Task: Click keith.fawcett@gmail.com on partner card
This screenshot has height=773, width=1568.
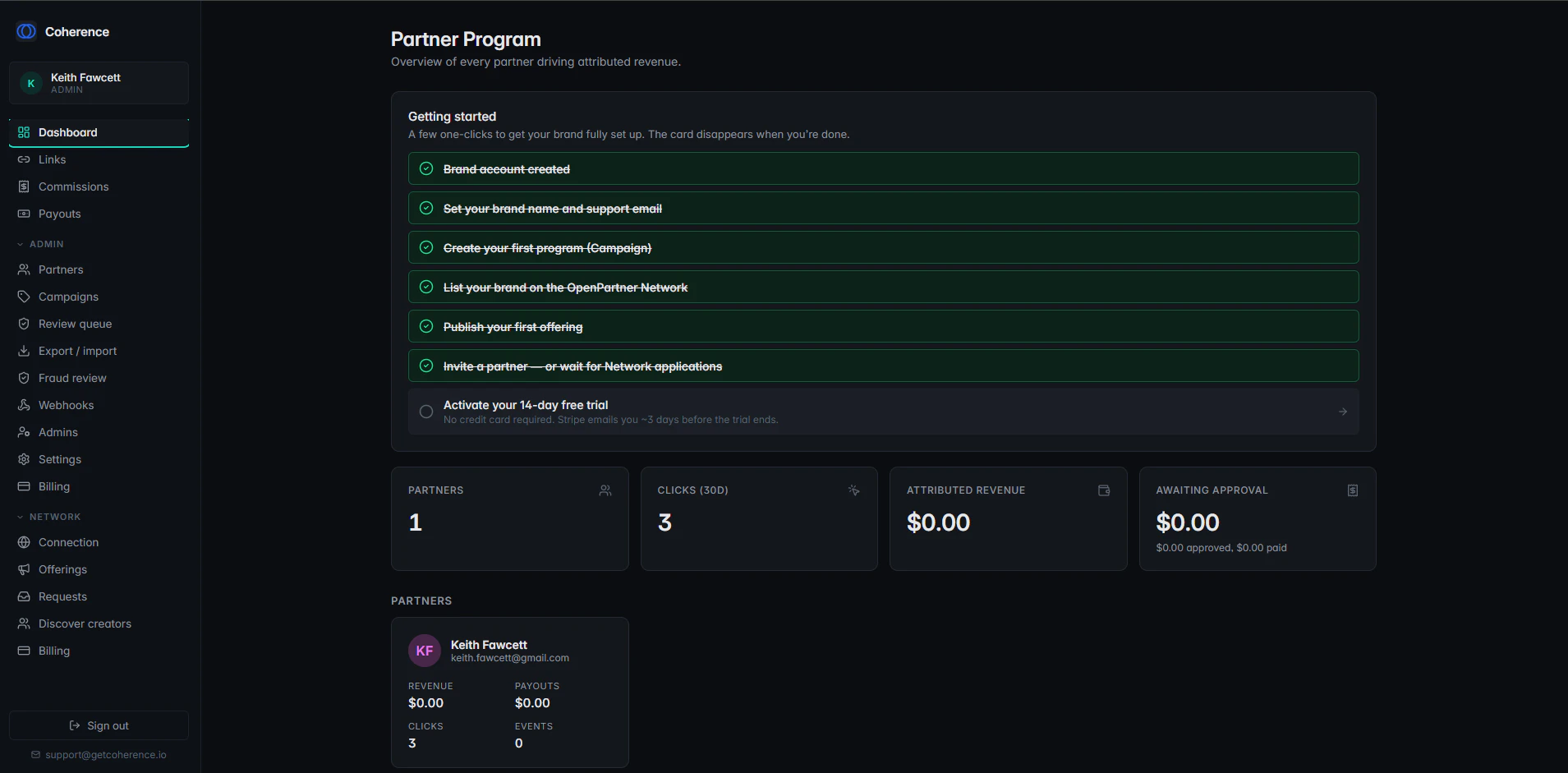Action: (510, 658)
